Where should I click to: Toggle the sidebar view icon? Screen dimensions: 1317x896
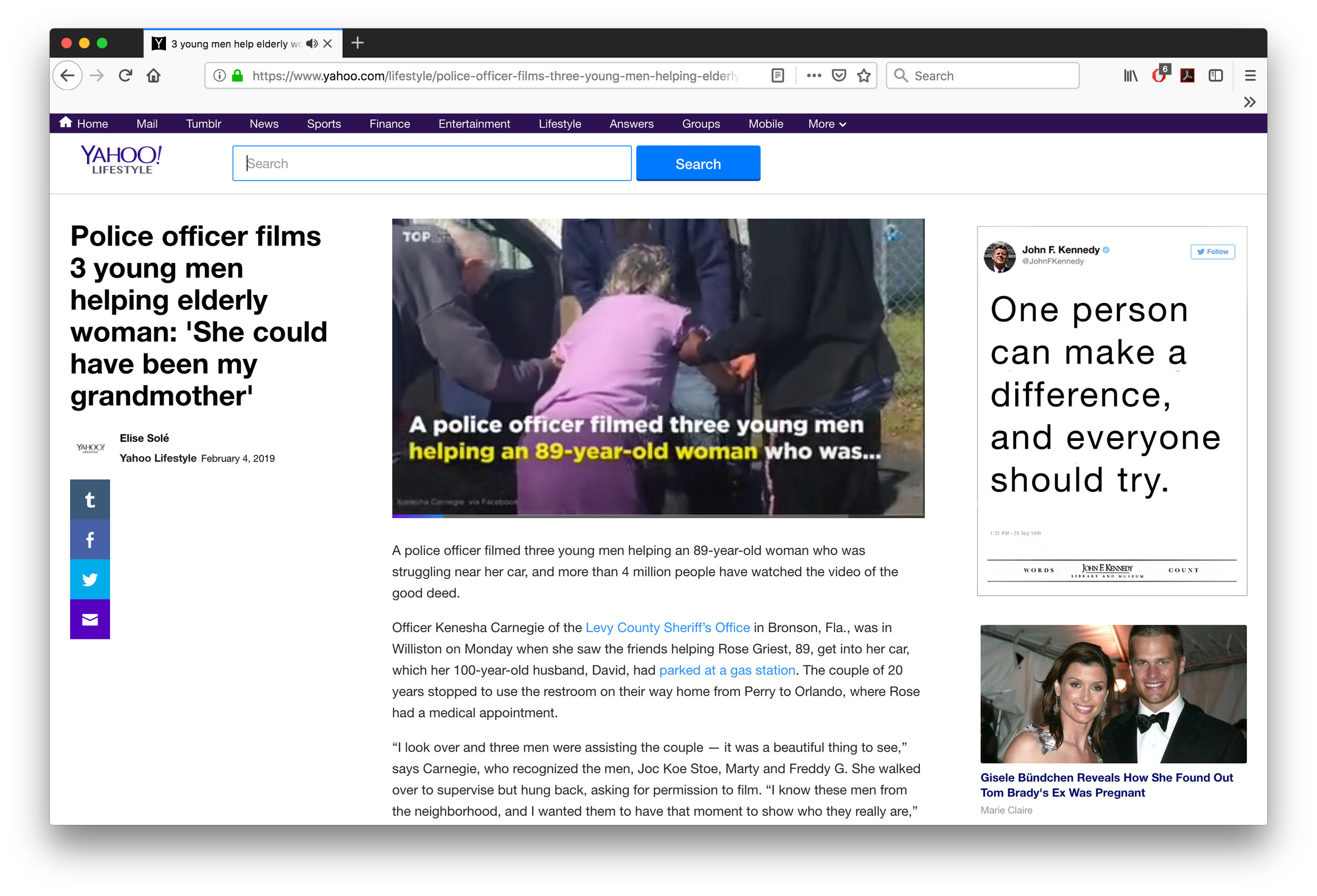coord(1215,75)
